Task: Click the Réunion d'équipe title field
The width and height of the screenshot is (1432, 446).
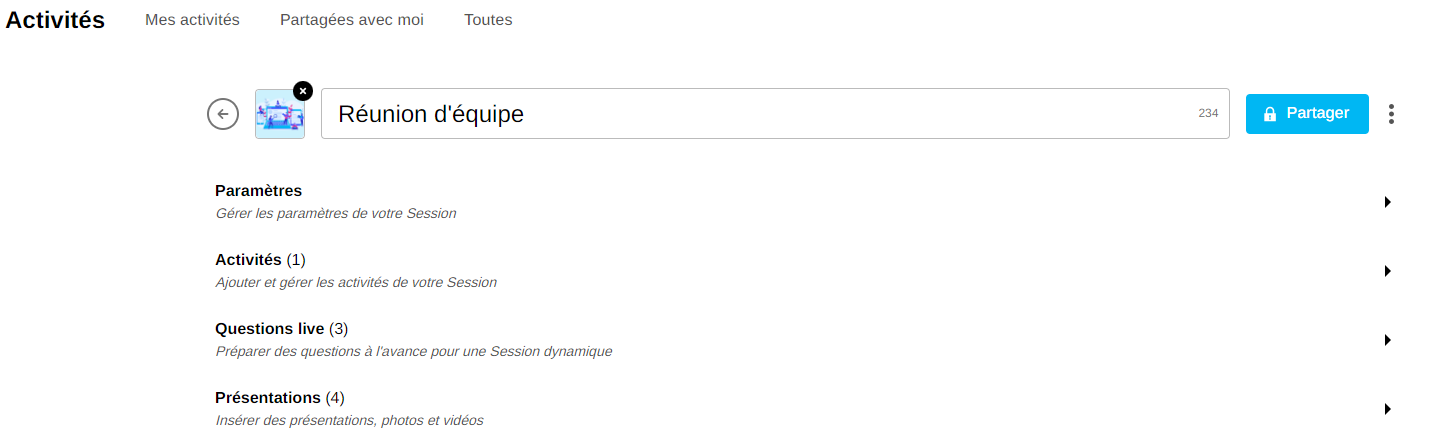Action: point(760,114)
